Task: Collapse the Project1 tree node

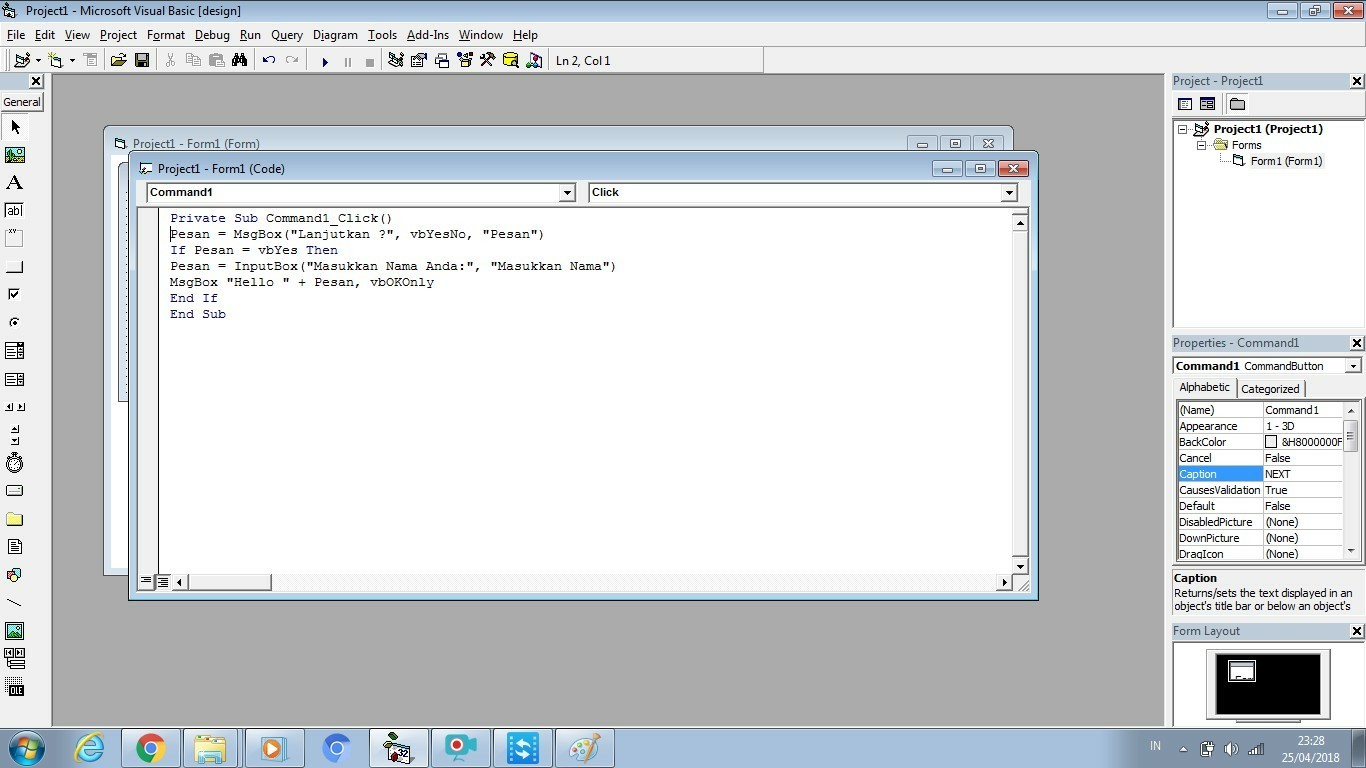Action: coord(1183,128)
